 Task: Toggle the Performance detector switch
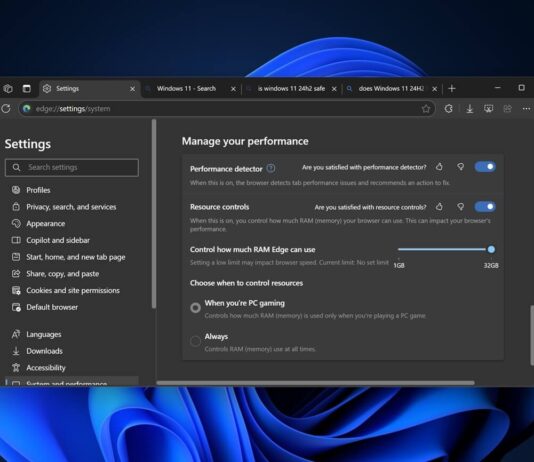pos(485,167)
